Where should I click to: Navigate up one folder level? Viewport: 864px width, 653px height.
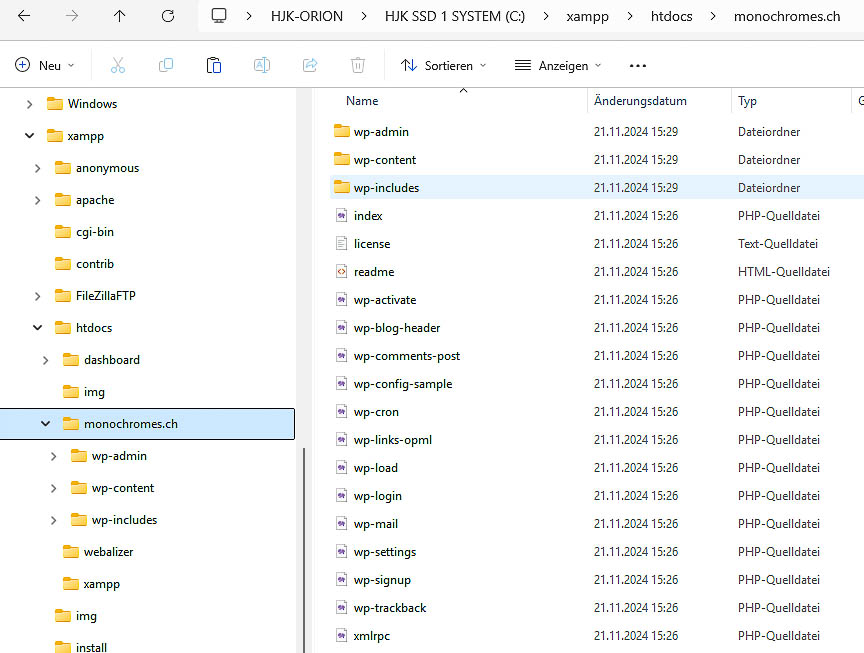click(x=119, y=16)
